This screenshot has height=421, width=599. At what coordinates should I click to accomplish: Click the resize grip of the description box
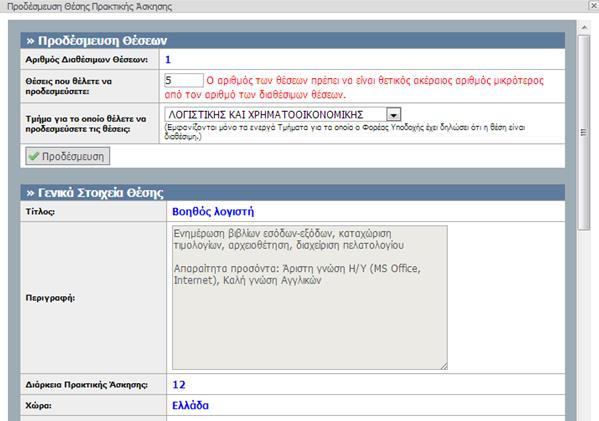point(444,366)
